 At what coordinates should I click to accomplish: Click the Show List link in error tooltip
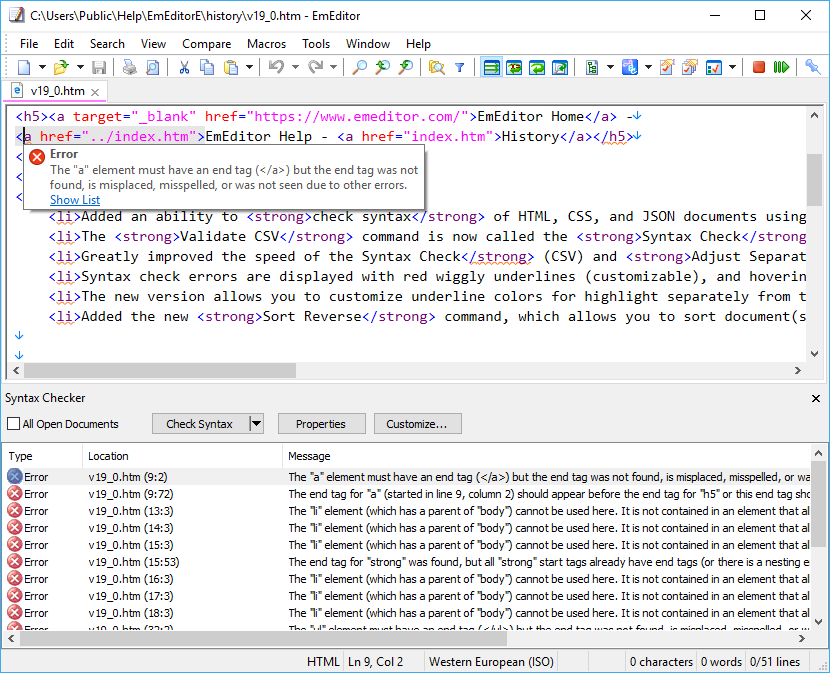pyautogui.click(x=75, y=200)
